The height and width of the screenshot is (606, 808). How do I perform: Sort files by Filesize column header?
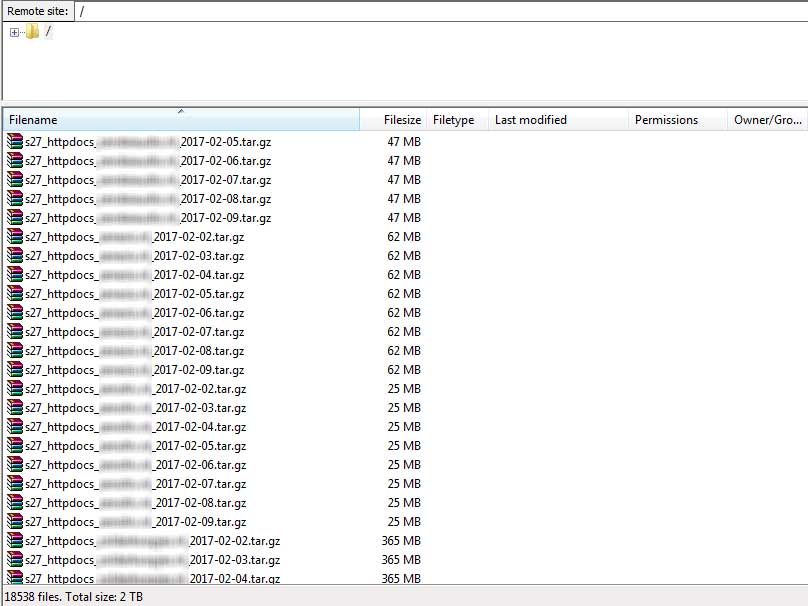402,120
